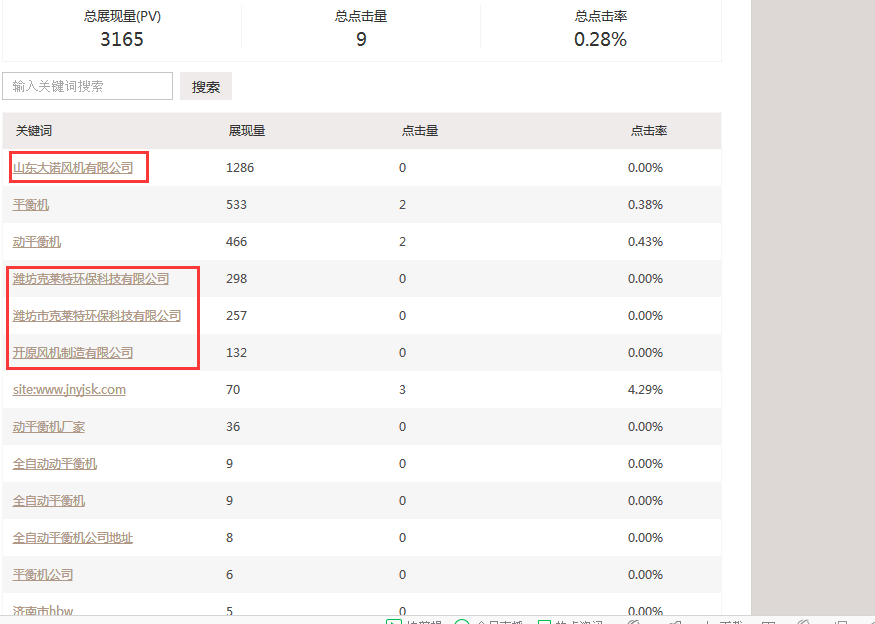The width and height of the screenshot is (875, 624).
Task: Open the 平衡机 keyword link
Action: [31, 205]
